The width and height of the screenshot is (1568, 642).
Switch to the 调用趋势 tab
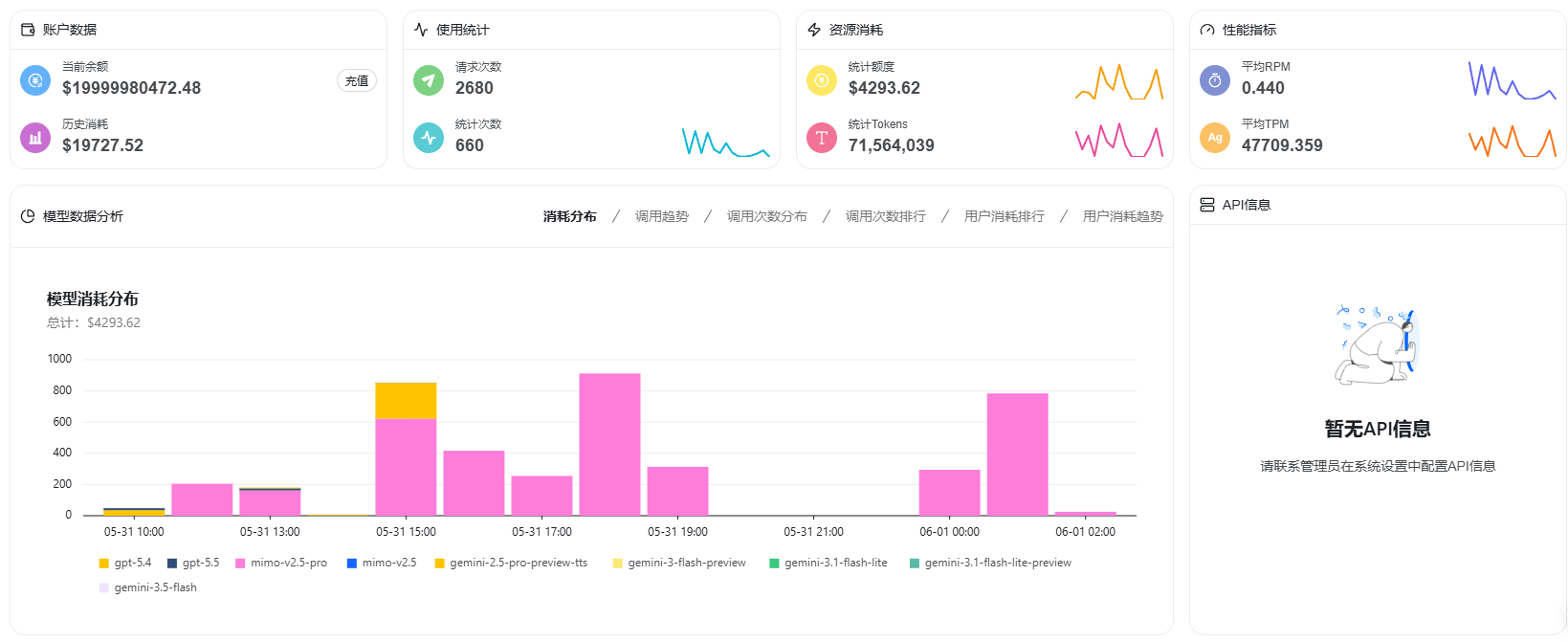[662, 216]
